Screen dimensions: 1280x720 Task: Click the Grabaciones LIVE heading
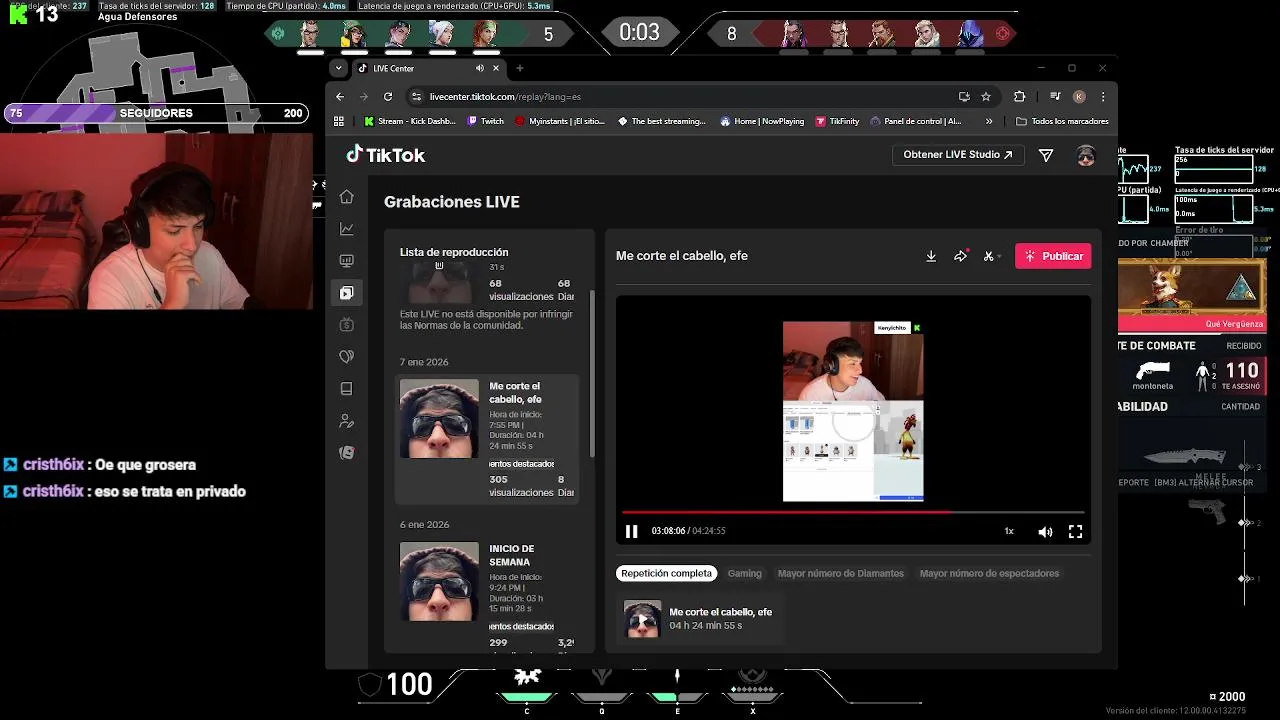pos(452,202)
